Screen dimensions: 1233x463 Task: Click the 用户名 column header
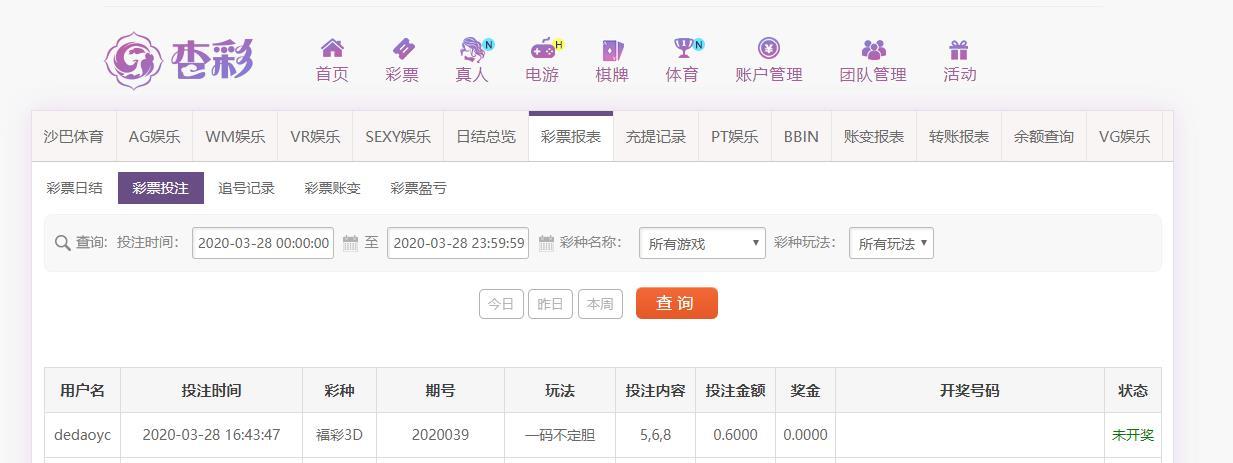[x=82, y=390]
